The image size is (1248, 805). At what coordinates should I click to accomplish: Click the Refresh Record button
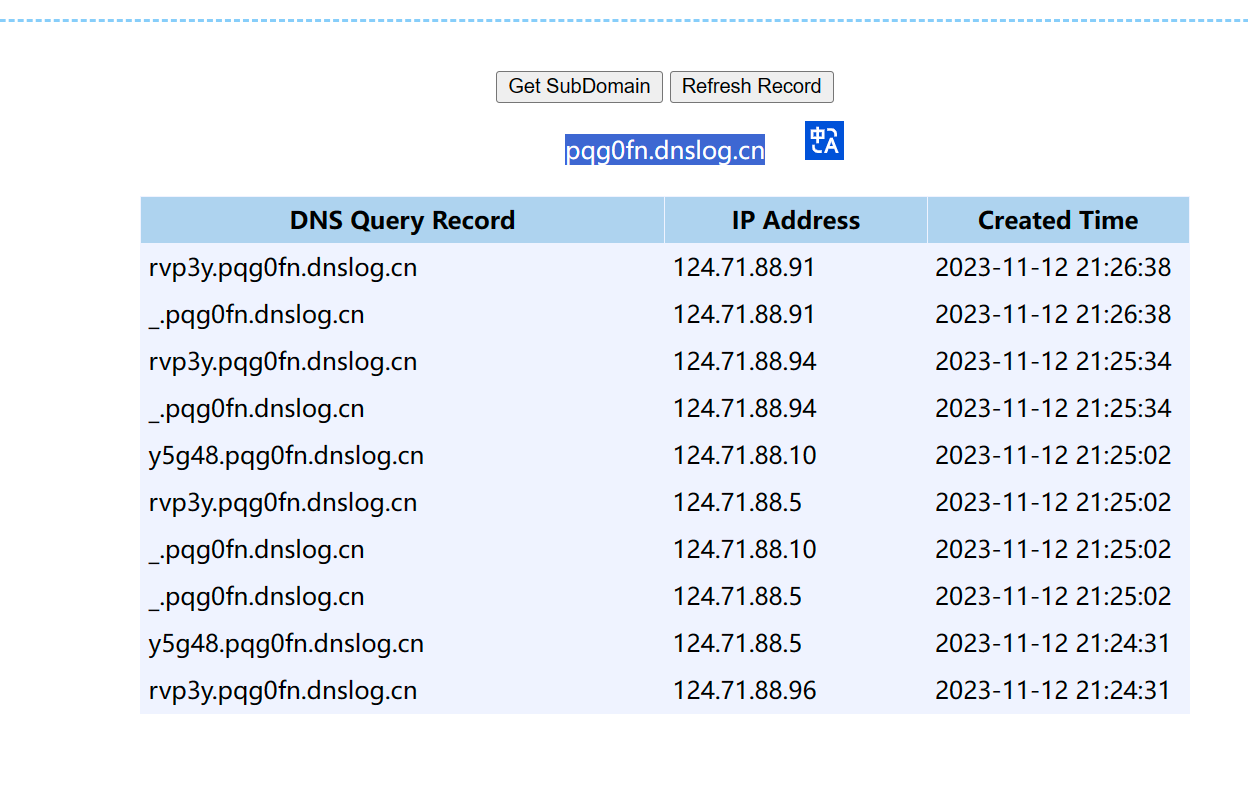click(751, 87)
